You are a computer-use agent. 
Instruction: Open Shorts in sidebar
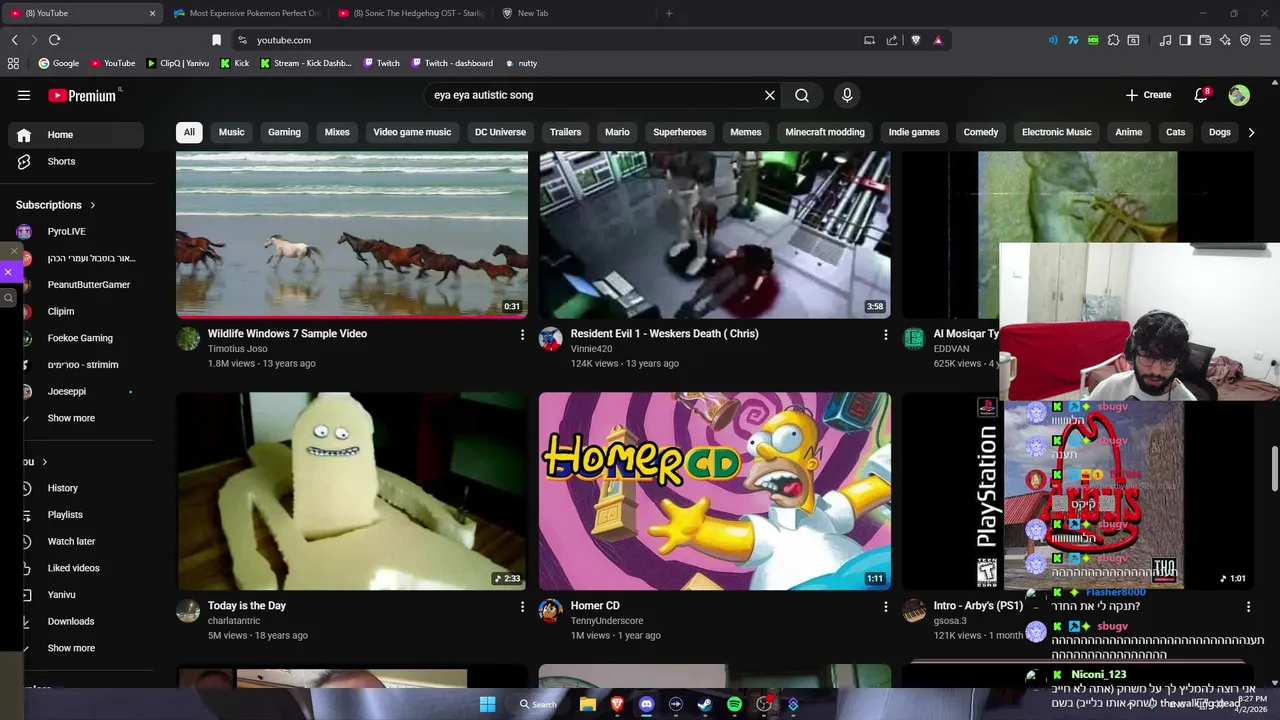click(76, 161)
